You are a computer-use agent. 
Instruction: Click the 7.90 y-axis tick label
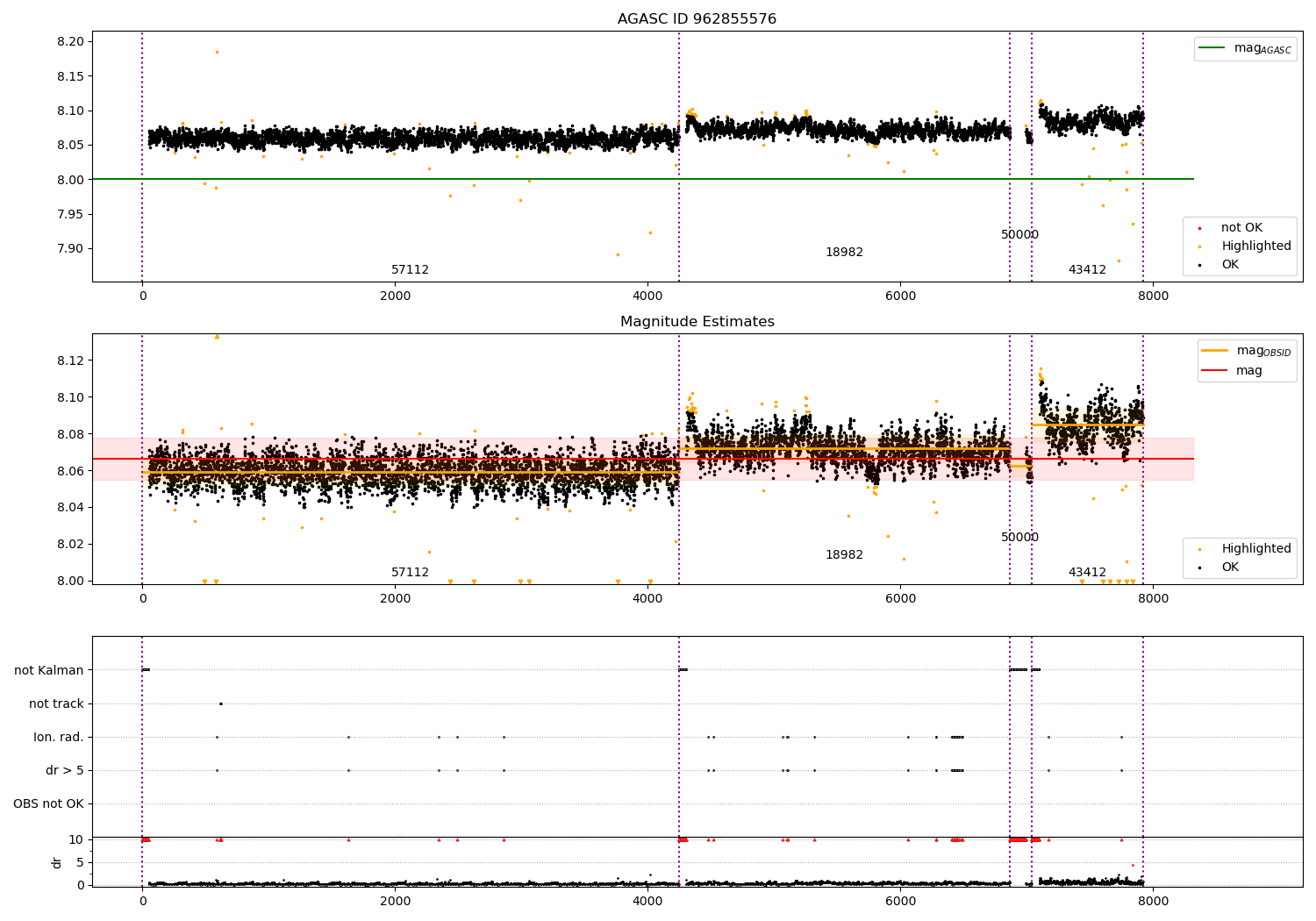[x=70, y=249]
